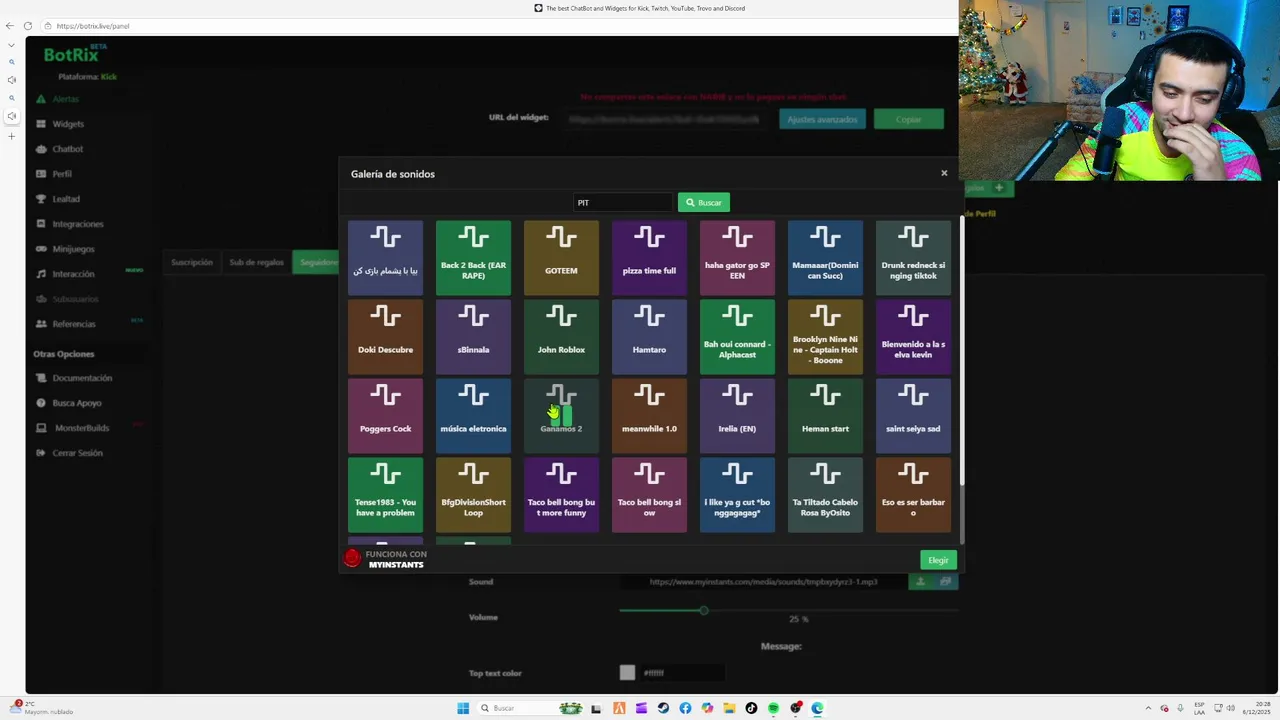
Task: Open Perfil in the BotRix sidebar
Action: point(62,174)
